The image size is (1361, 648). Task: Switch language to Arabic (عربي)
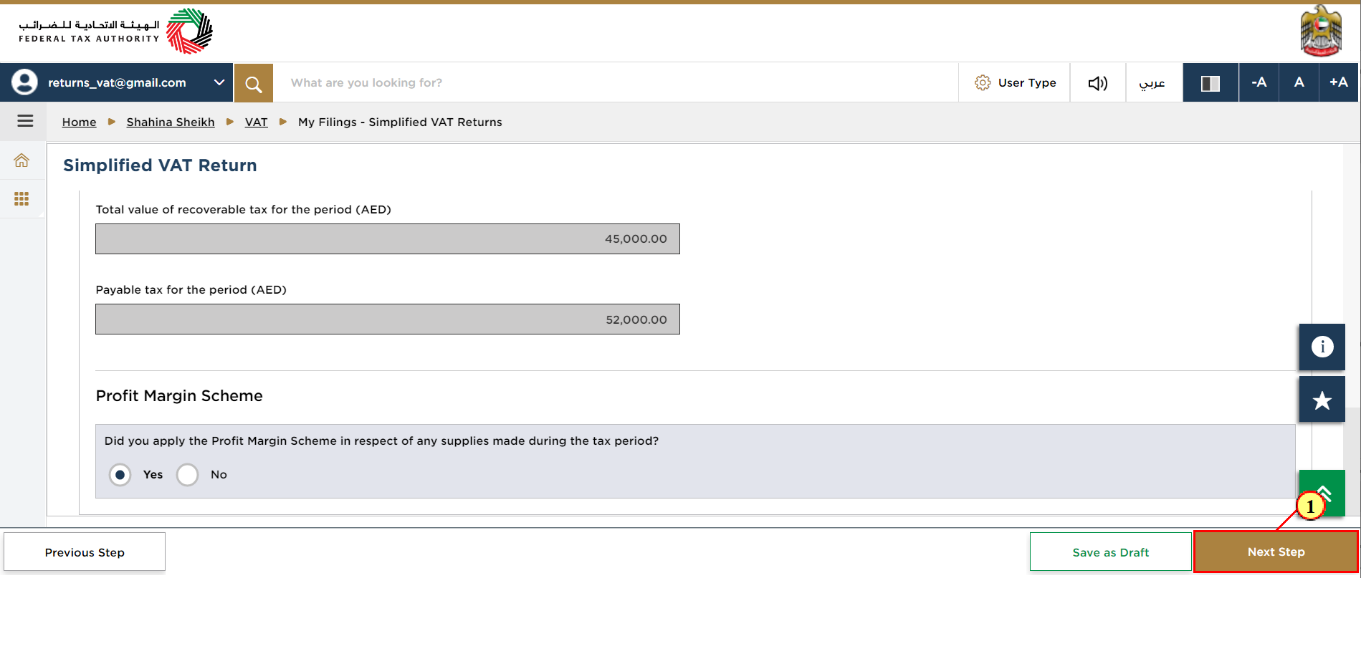point(1153,83)
